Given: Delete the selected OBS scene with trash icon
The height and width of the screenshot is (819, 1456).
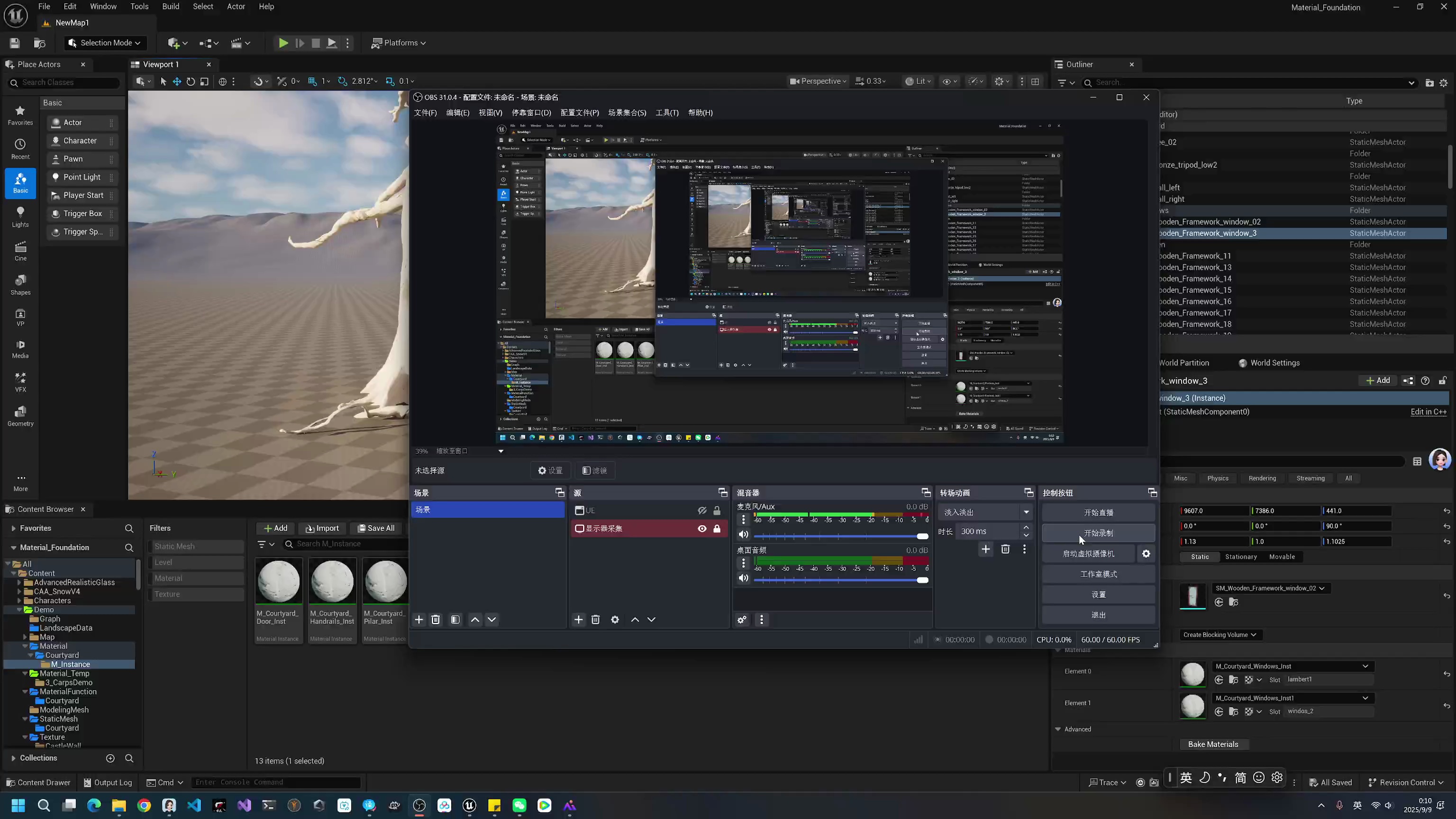Looking at the screenshot, I should click(x=436, y=620).
